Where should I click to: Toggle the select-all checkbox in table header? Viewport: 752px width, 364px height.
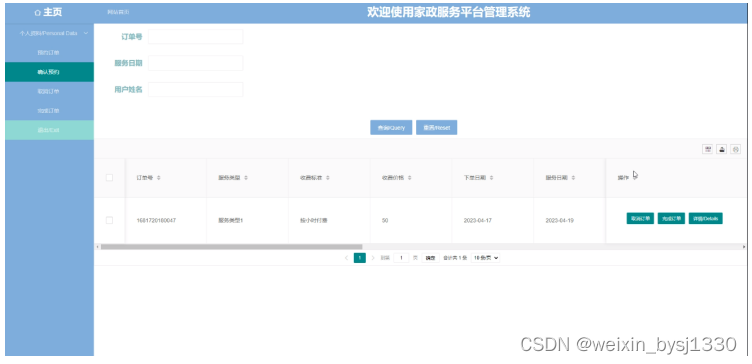pos(109,178)
